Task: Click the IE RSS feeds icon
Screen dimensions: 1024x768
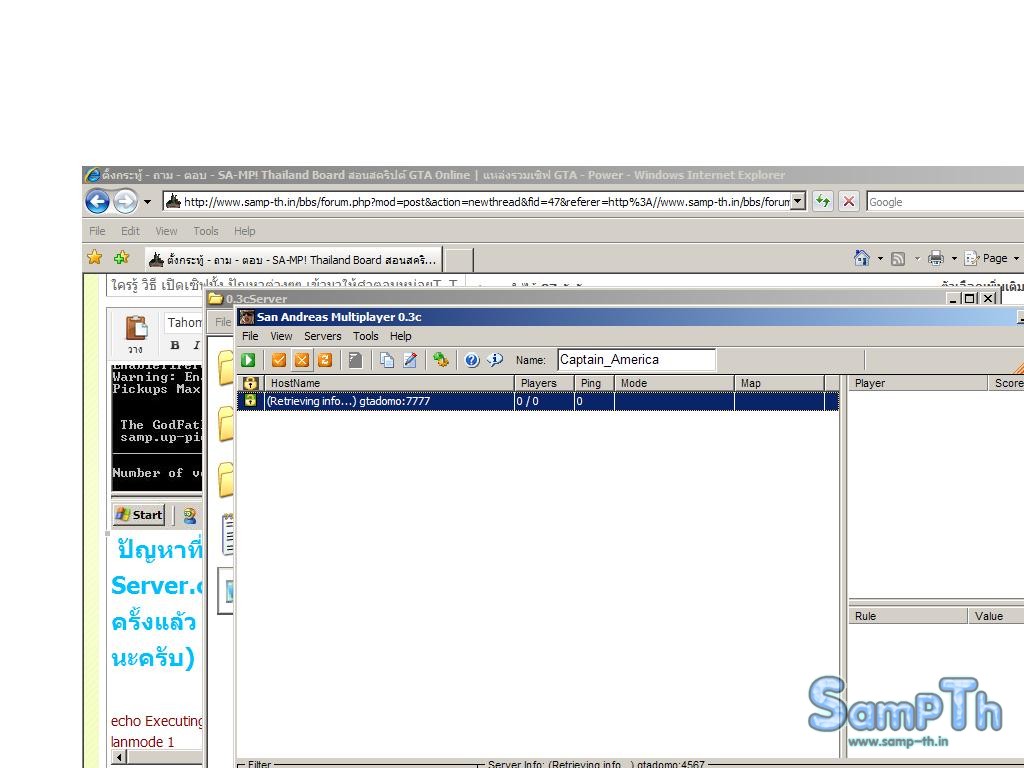Action: (899, 259)
